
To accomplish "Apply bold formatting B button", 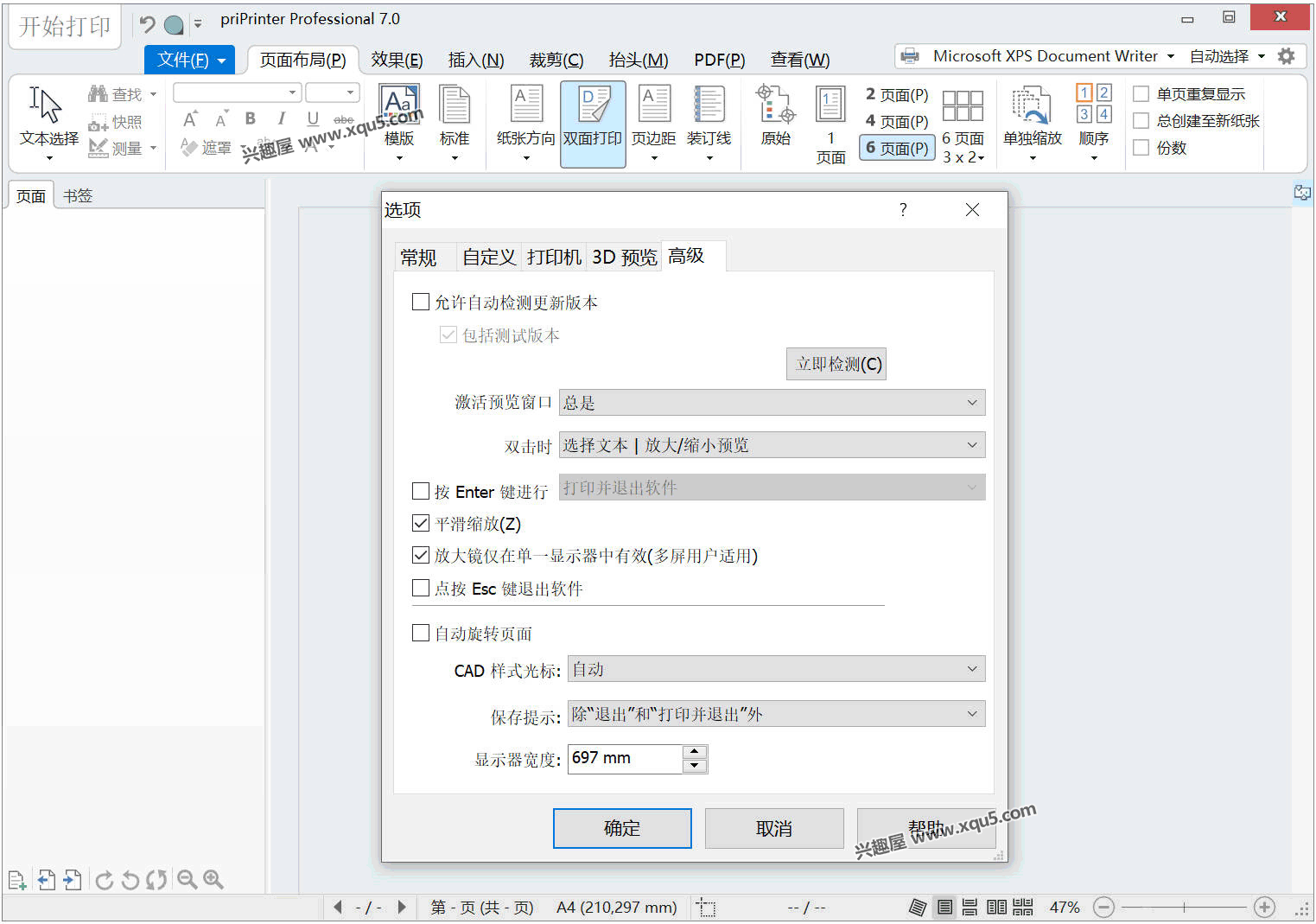I will pos(251,118).
